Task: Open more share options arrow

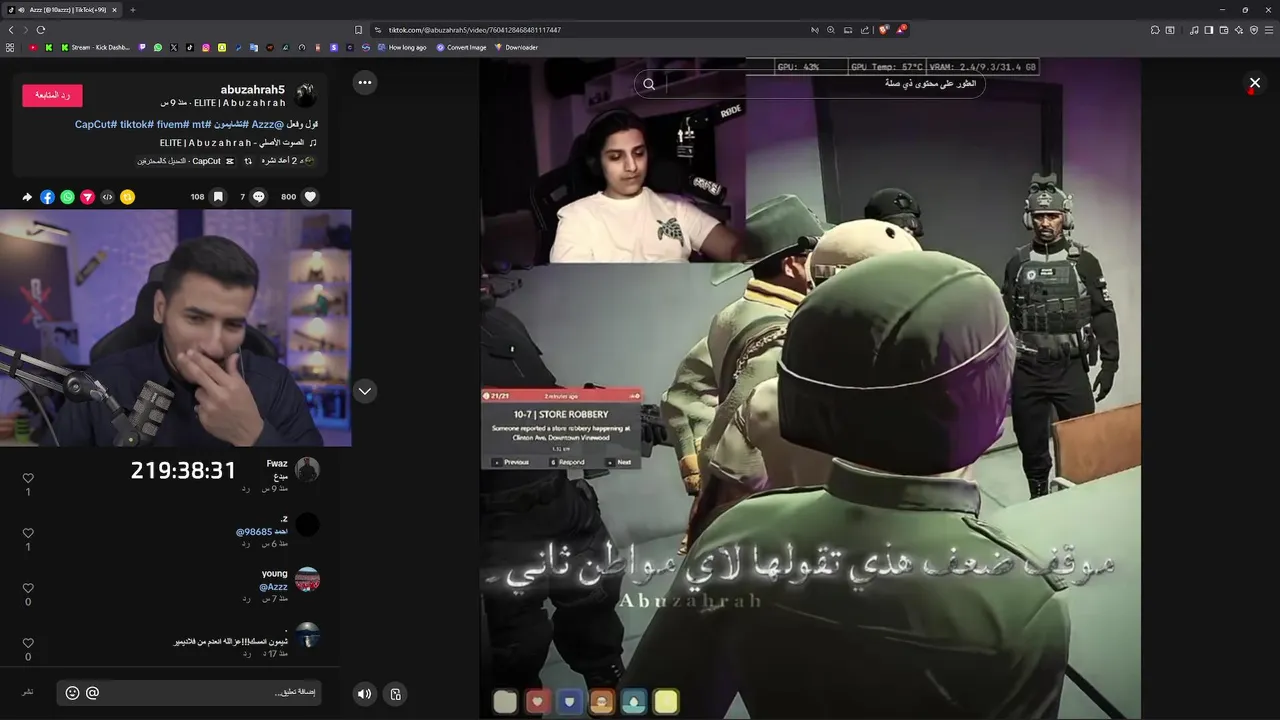Action: [x=27, y=197]
